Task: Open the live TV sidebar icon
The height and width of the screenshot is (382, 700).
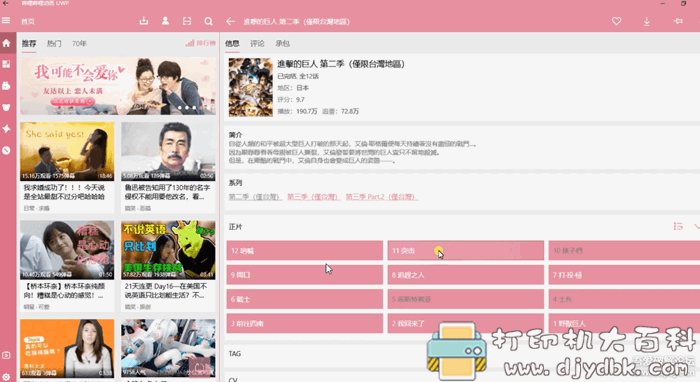Action: tap(6, 86)
